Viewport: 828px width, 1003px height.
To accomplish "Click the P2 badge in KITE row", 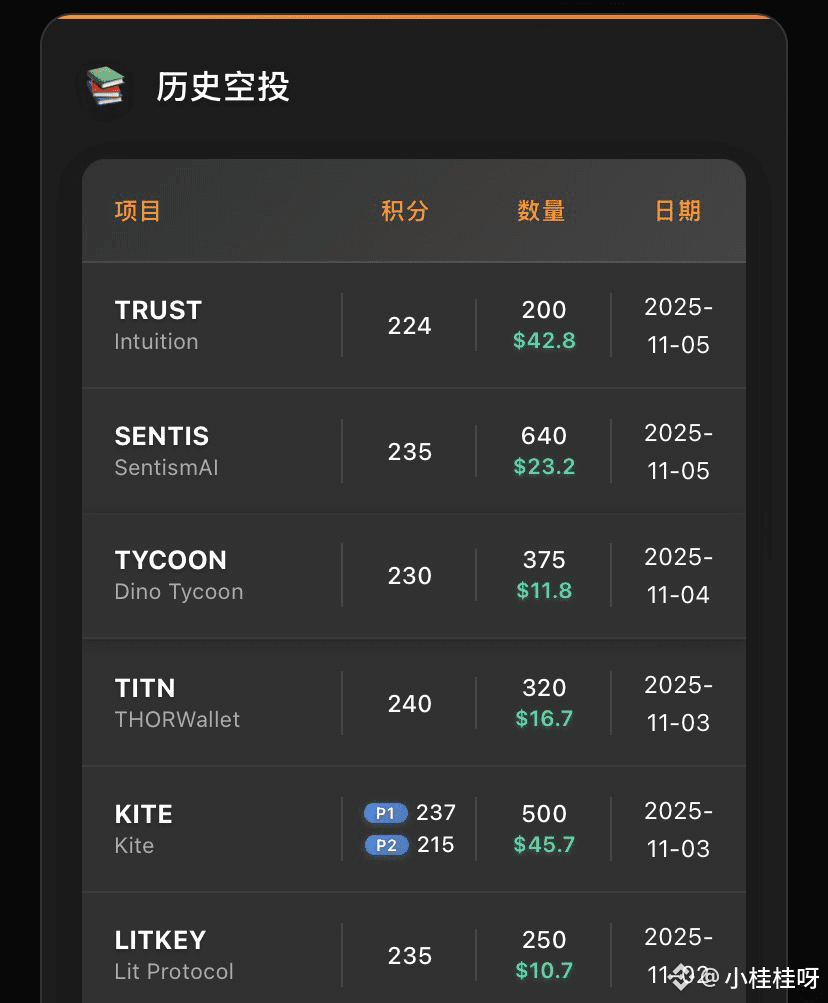I will 386,845.
